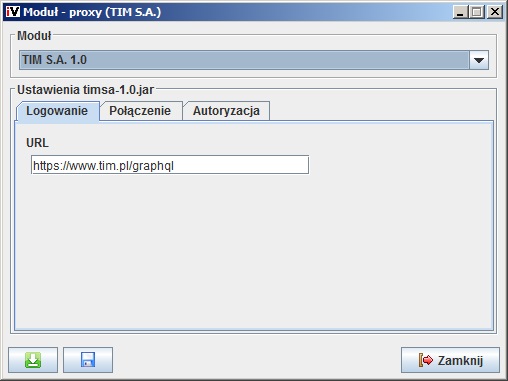Viewport: 508px width, 381px height.
Task: Click the iV application icon in title bar
Action: [x=13, y=12]
